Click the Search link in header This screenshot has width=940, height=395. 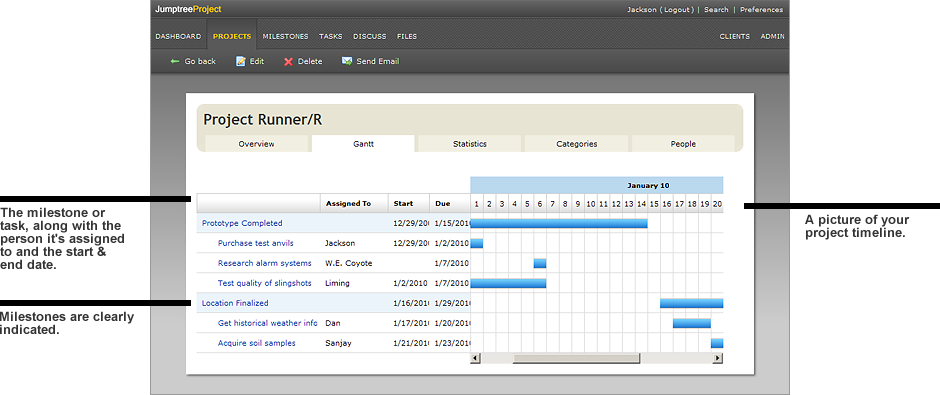coord(716,10)
